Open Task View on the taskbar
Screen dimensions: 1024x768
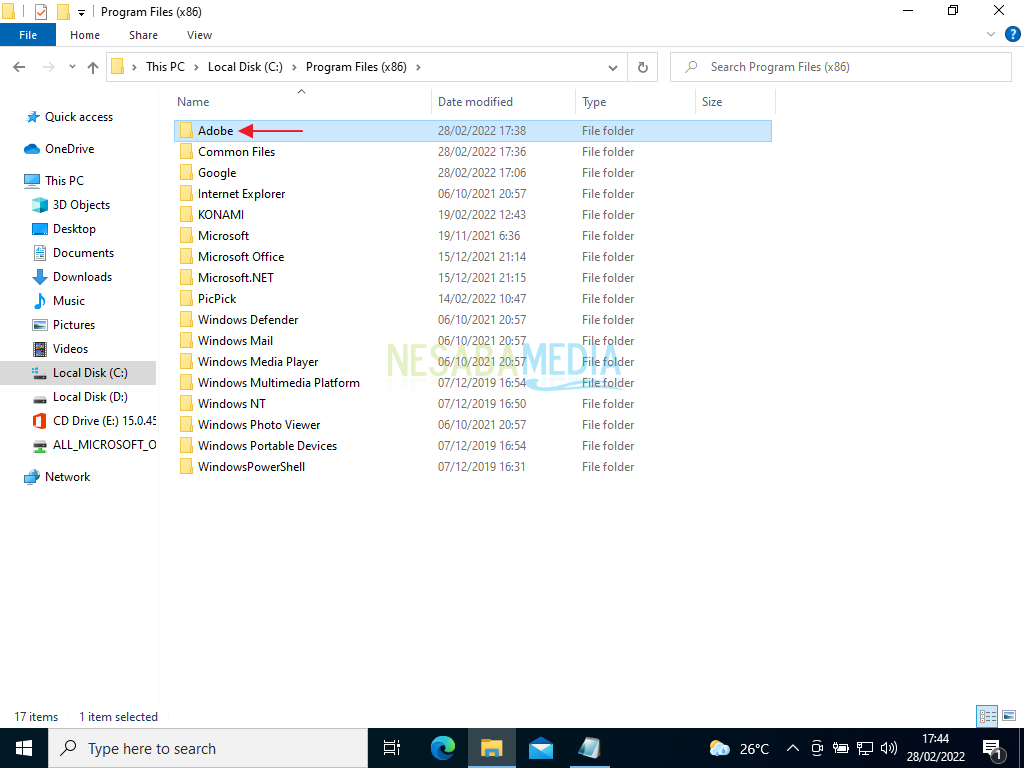point(391,747)
